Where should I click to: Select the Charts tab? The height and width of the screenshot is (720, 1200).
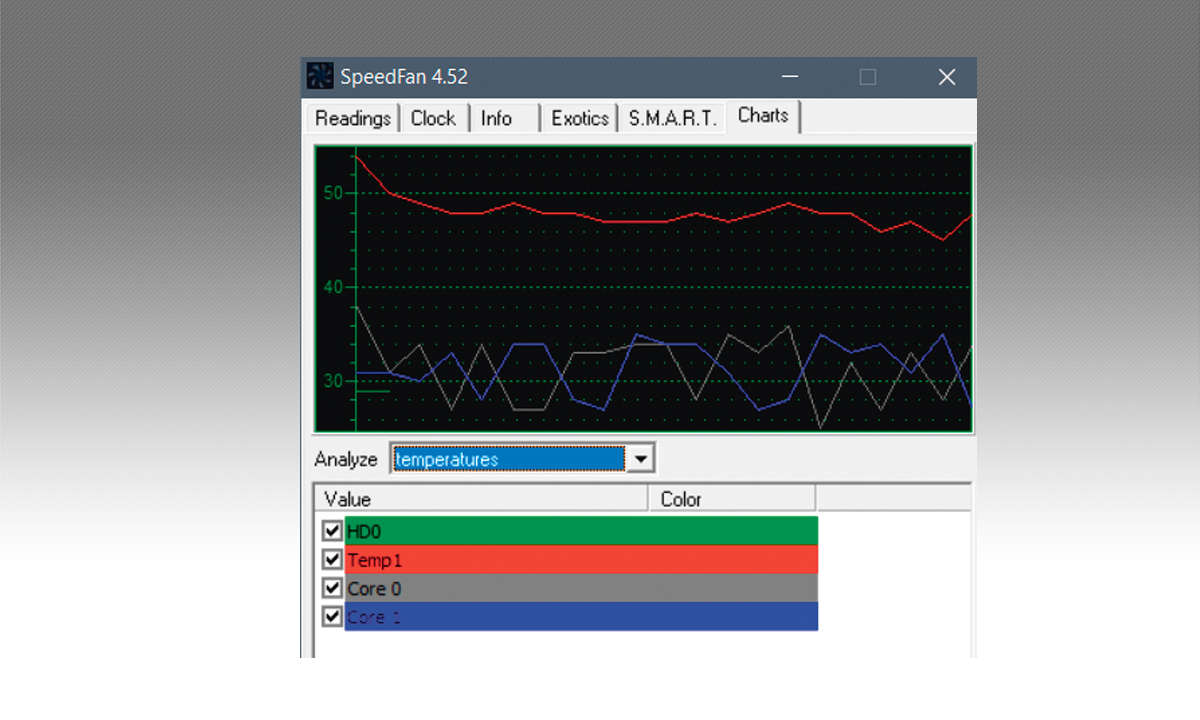click(763, 115)
